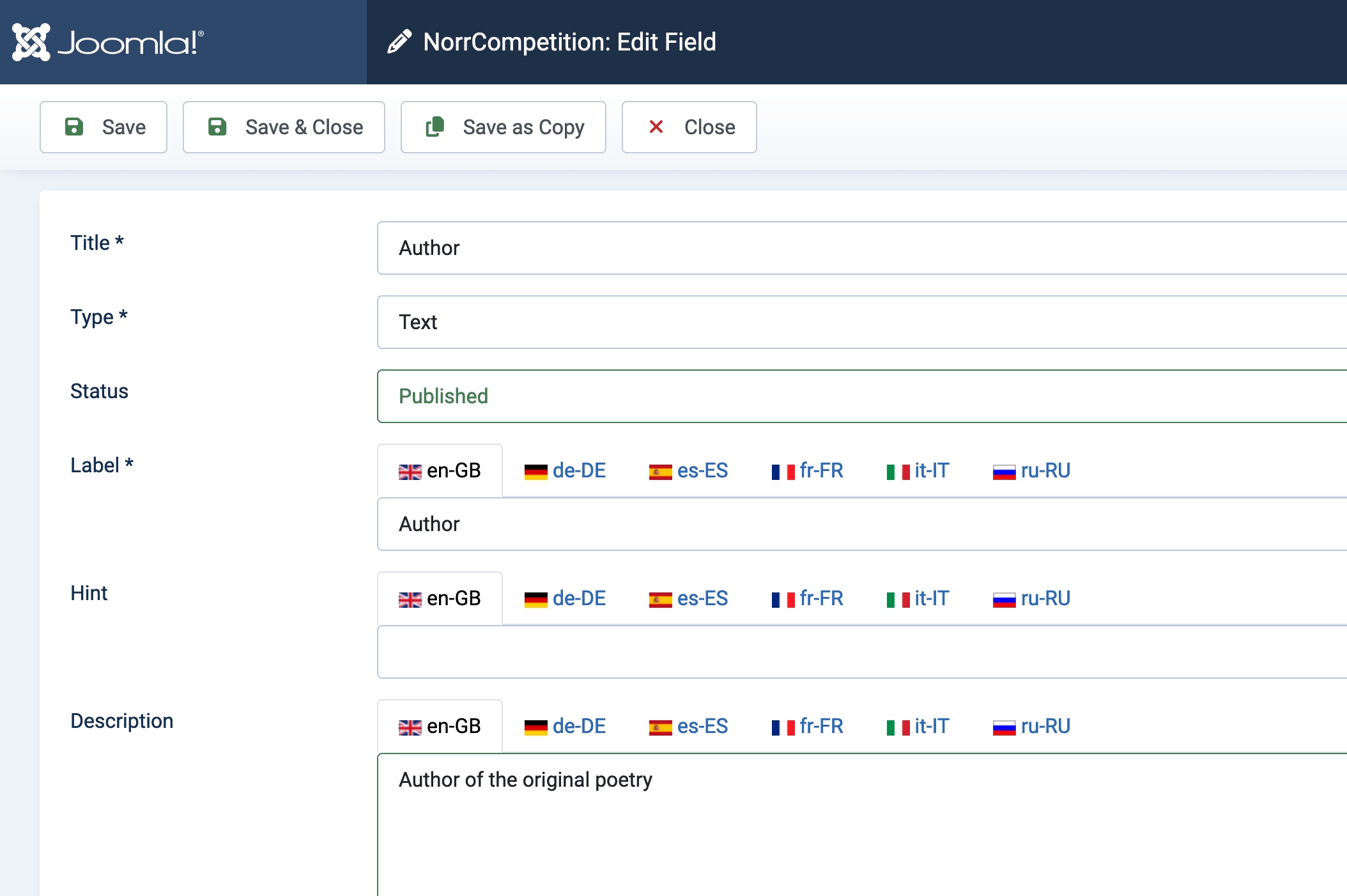Click into the Description text area

pyautogui.click(x=861, y=824)
